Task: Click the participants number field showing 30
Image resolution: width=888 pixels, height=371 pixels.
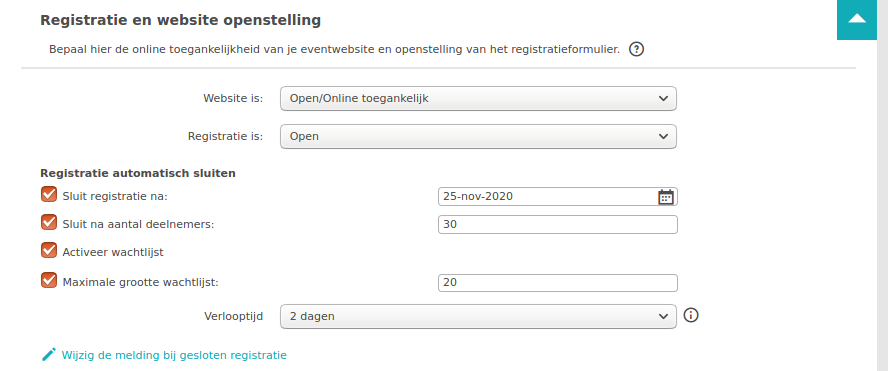Action: (558, 224)
